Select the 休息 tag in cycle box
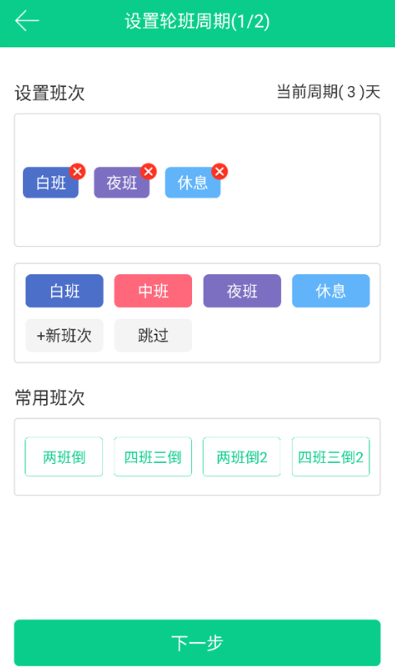Image resolution: width=395 pixels, height=670 pixels. click(193, 183)
